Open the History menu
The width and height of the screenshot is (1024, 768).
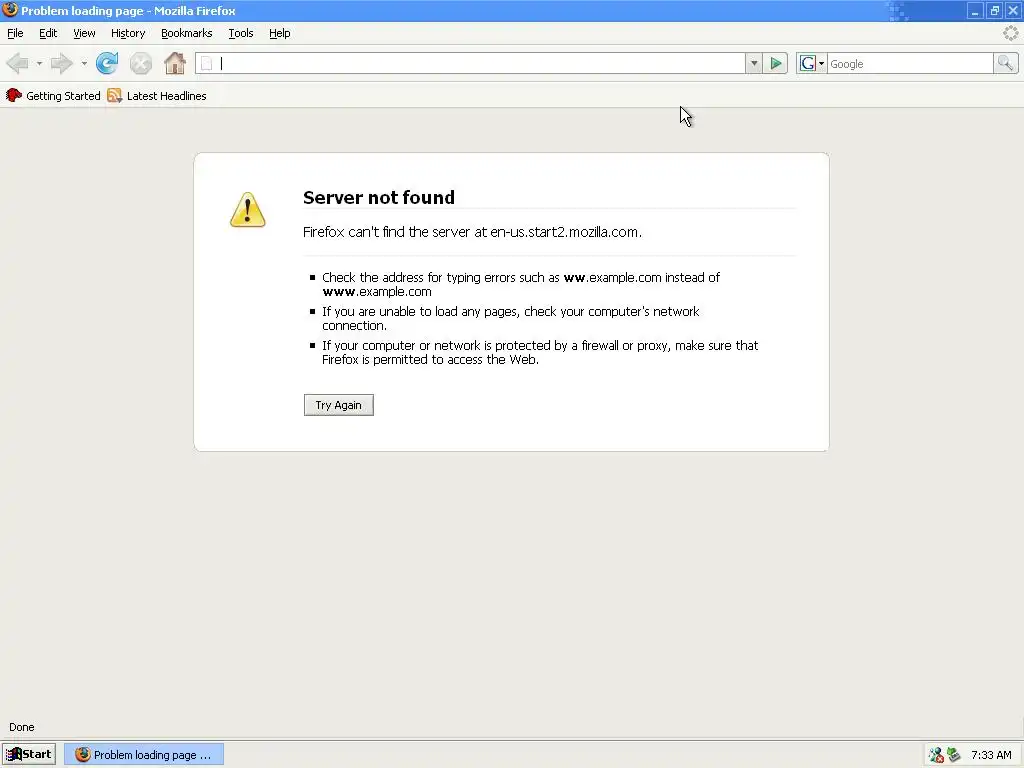point(128,33)
